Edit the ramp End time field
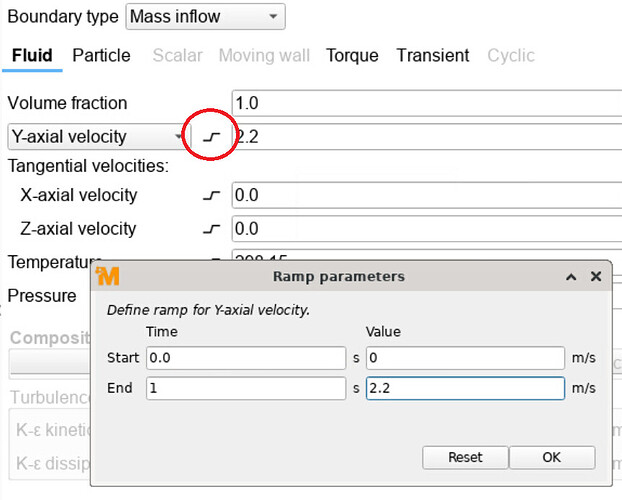This screenshot has width=622, height=500. pos(246,388)
